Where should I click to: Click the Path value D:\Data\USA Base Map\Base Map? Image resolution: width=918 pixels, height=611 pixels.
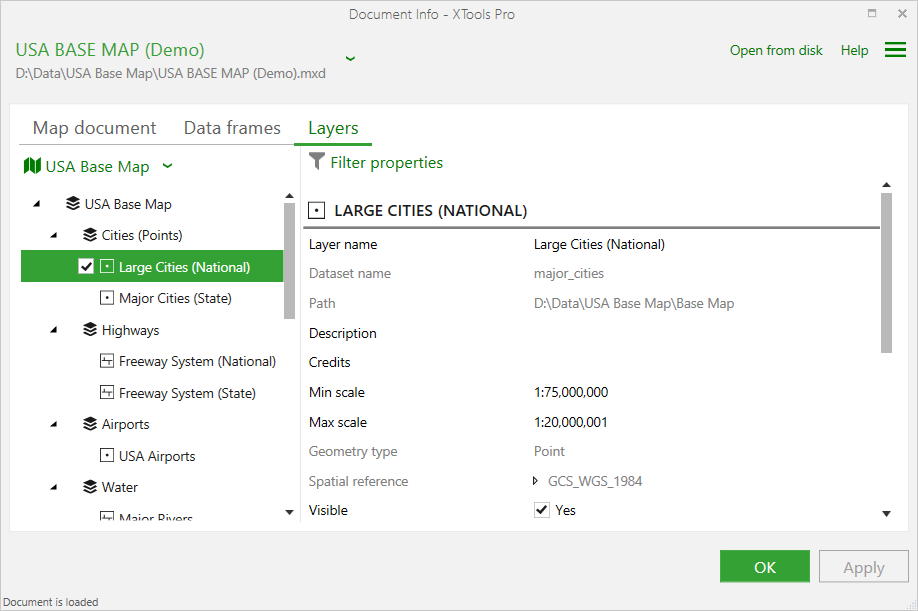point(633,303)
